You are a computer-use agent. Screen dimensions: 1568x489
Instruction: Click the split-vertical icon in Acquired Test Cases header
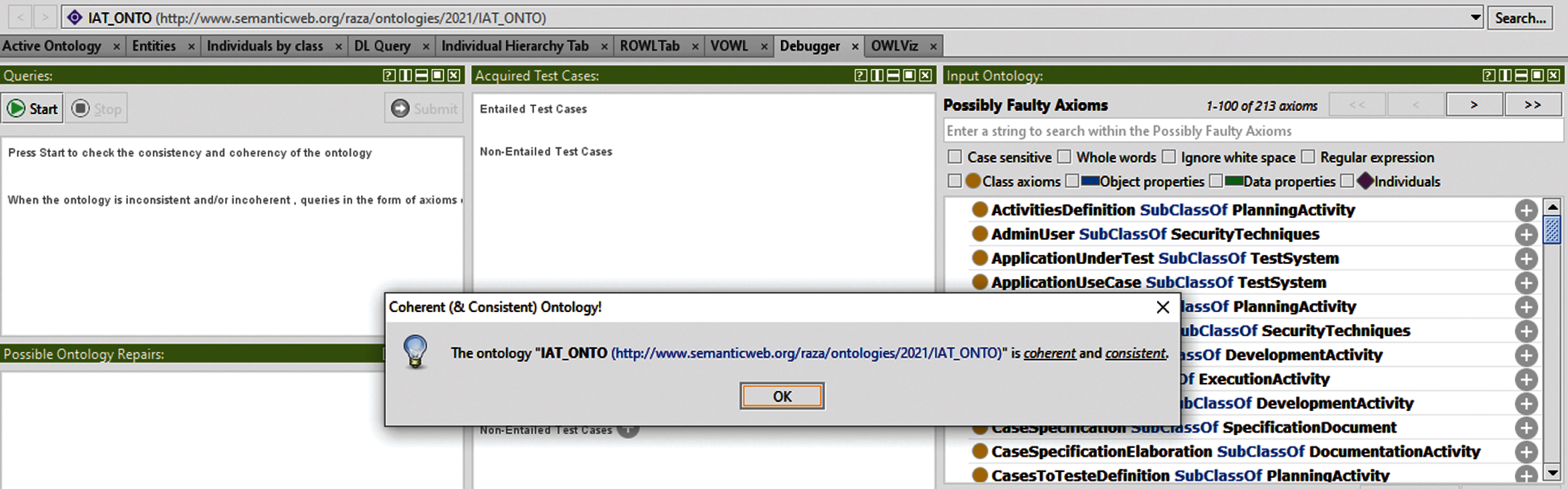click(x=876, y=76)
